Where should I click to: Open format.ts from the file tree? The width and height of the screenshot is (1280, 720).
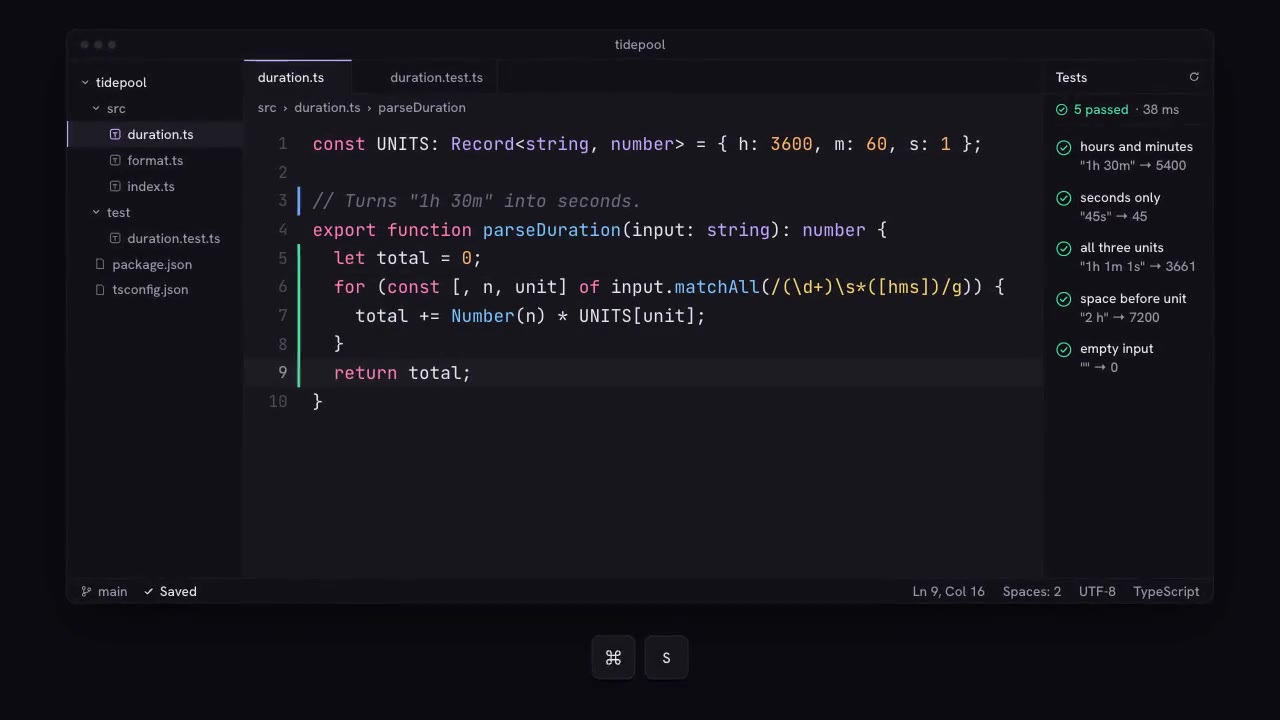point(155,160)
